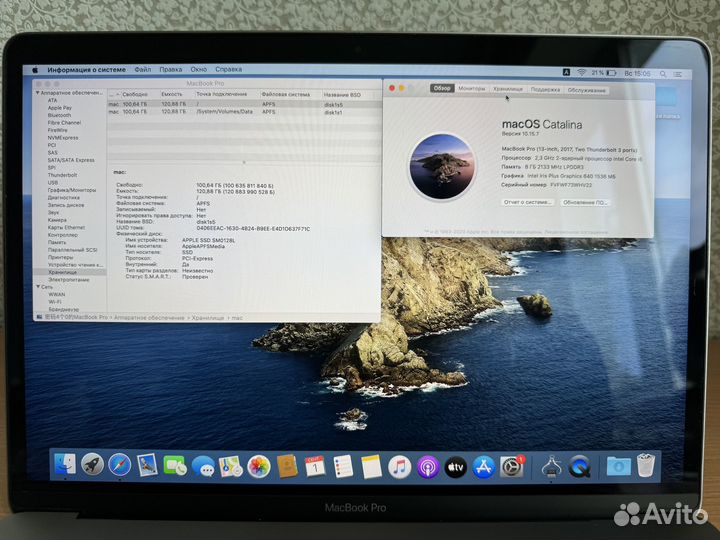720x540 pixels.
Task: Select Bluetooth in the sidebar
Action: (x=59, y=115)
